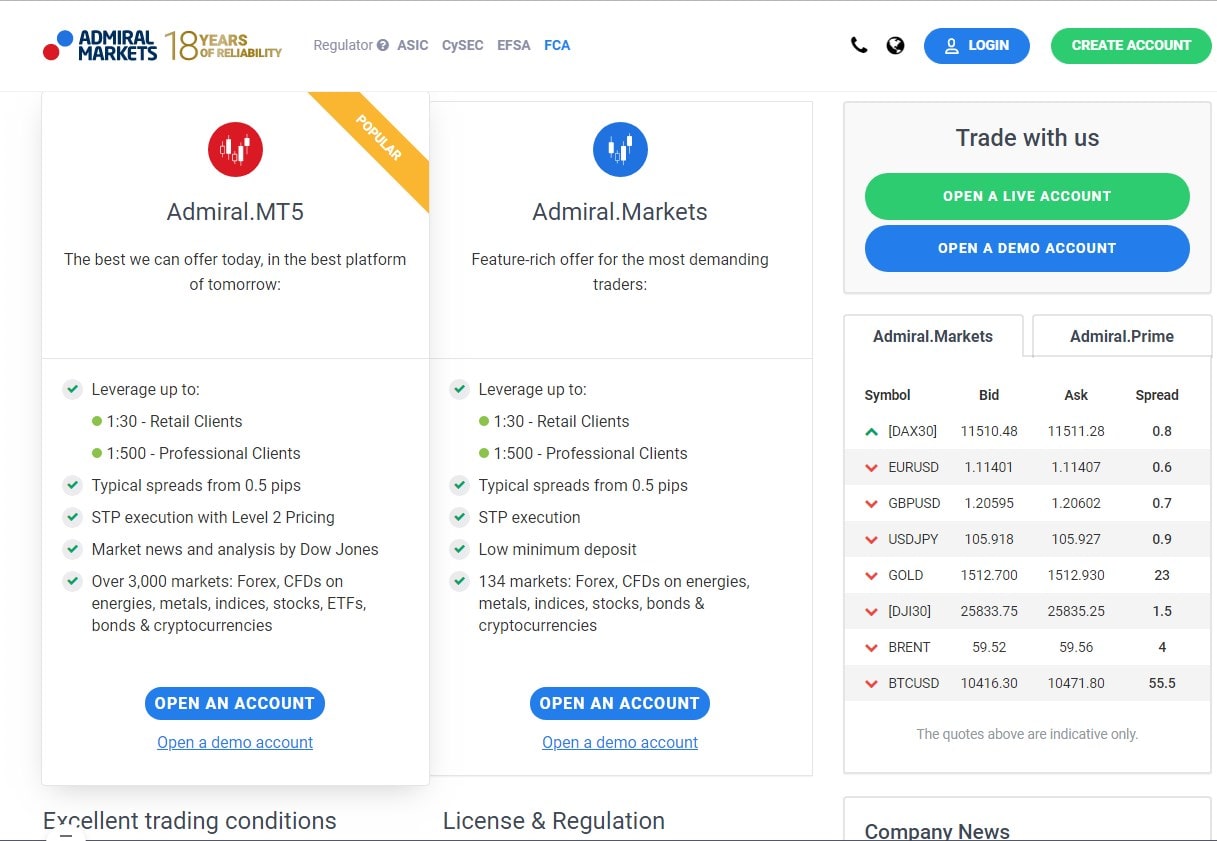This screenshot has width=1217, height=841.
Task: Select the CySEC regulator
Action: [463, 45]
